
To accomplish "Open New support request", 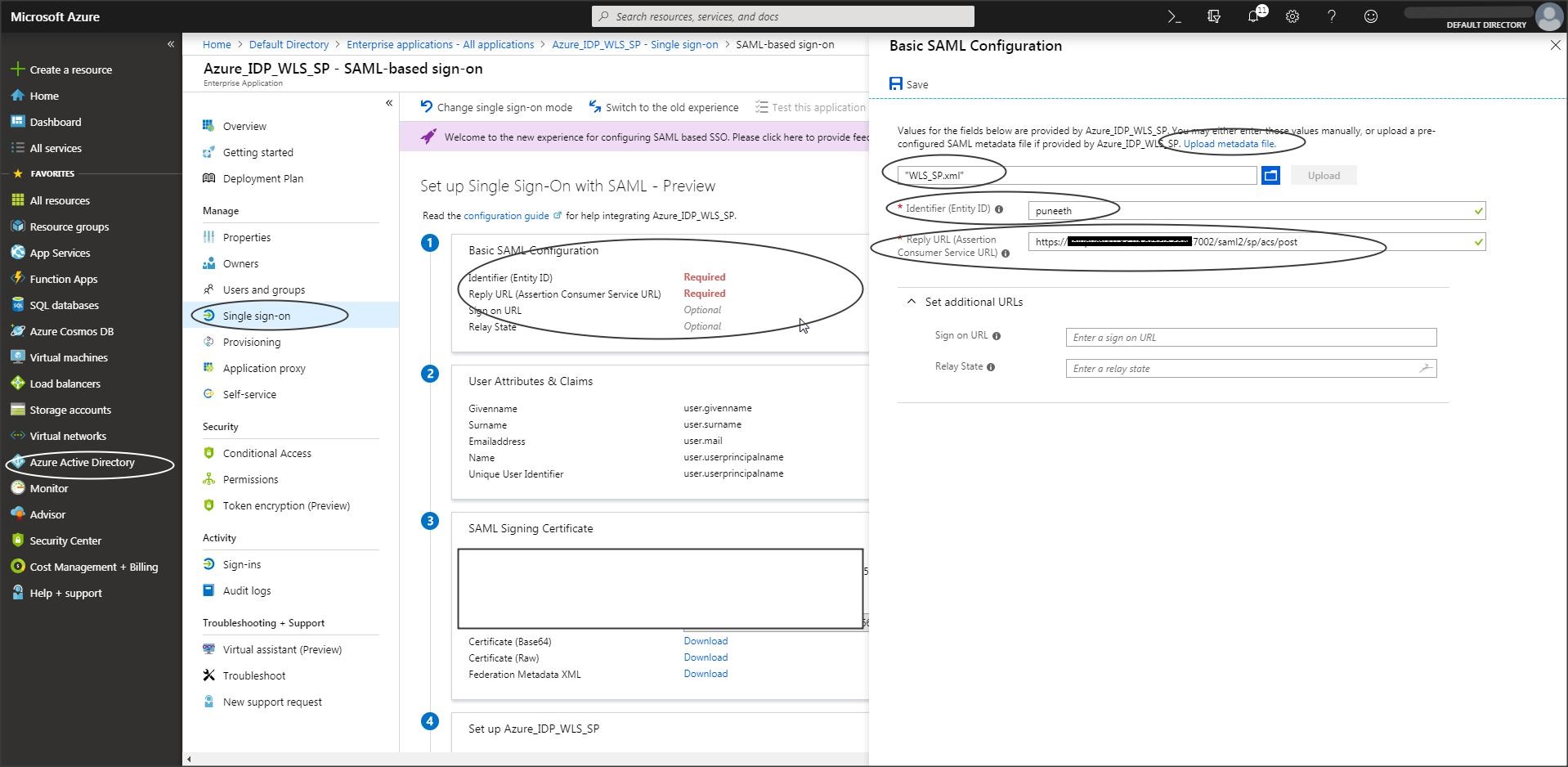I will (272, 702).
